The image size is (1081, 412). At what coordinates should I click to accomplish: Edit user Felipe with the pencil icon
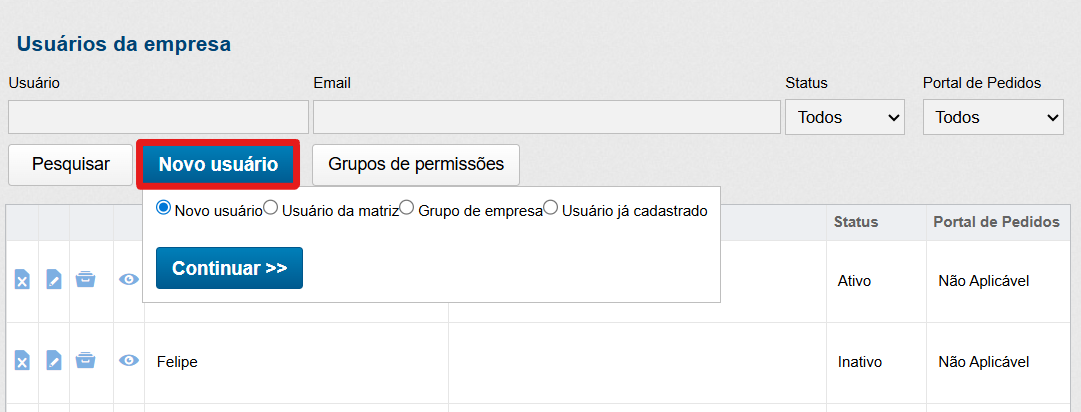54,361
